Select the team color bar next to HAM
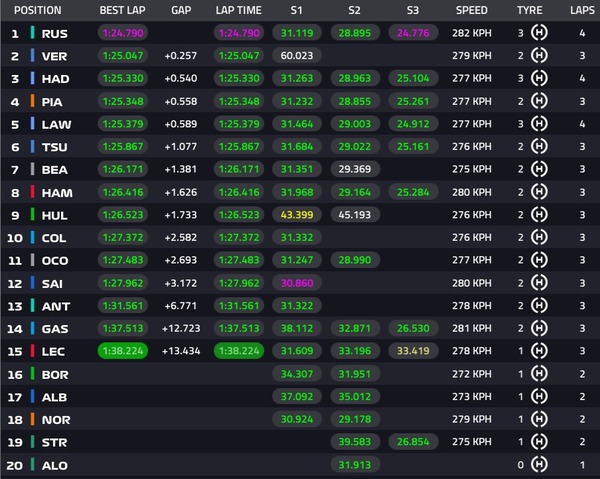The height and width of the screenshot is (479, 600). pyautogui.click(x=33, y=192)
